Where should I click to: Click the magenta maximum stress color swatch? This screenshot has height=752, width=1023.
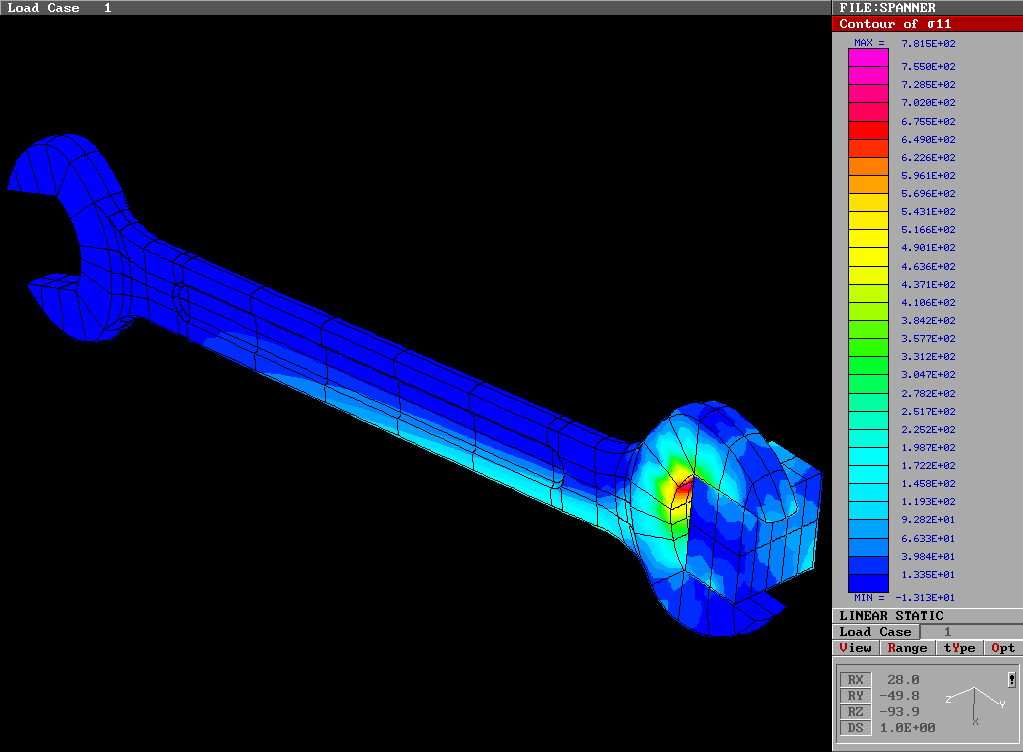point(868,58)
